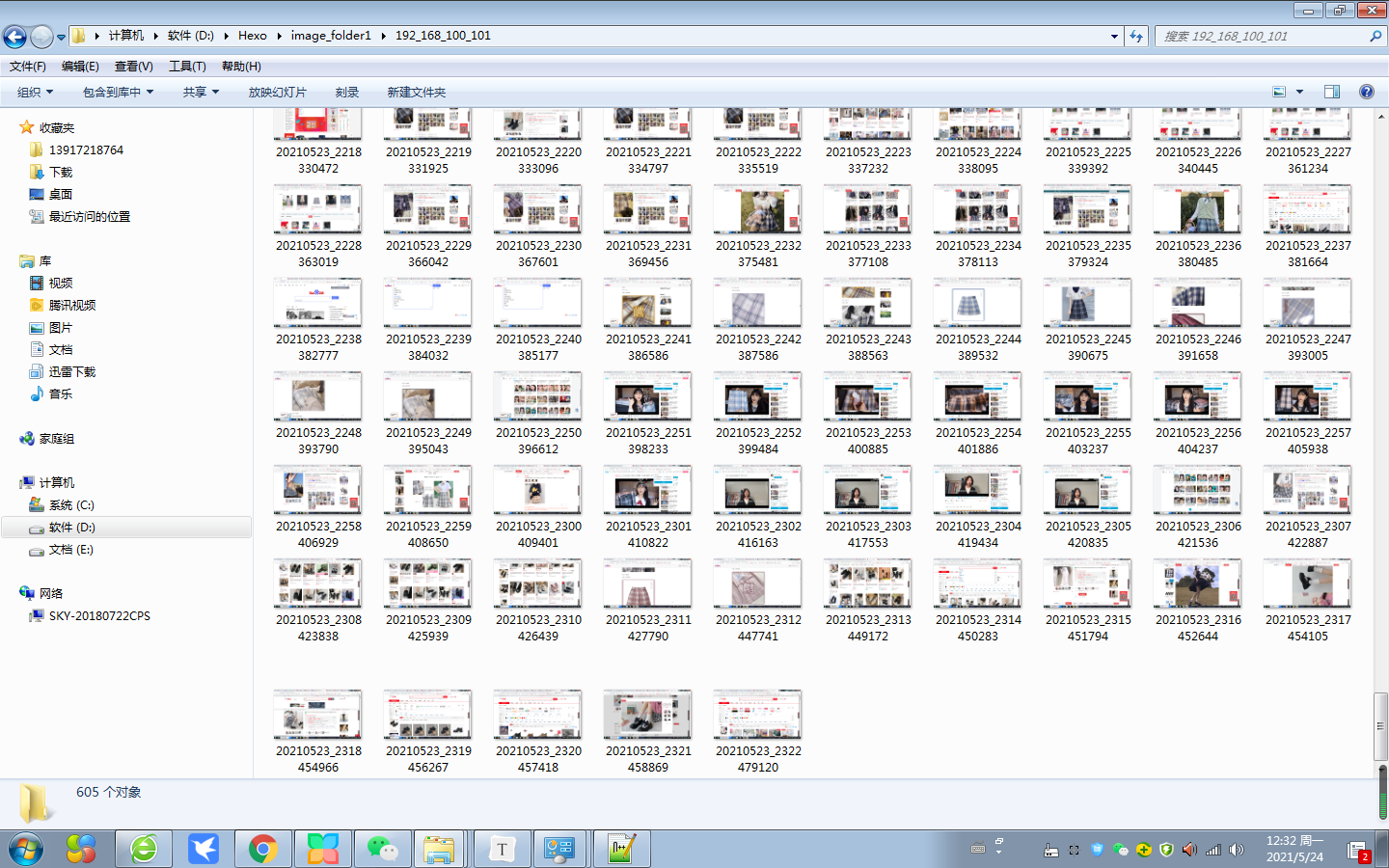Open 最近访问的位置 in favorites
This screenshot has width=1389, height=868.
(90, 216)
